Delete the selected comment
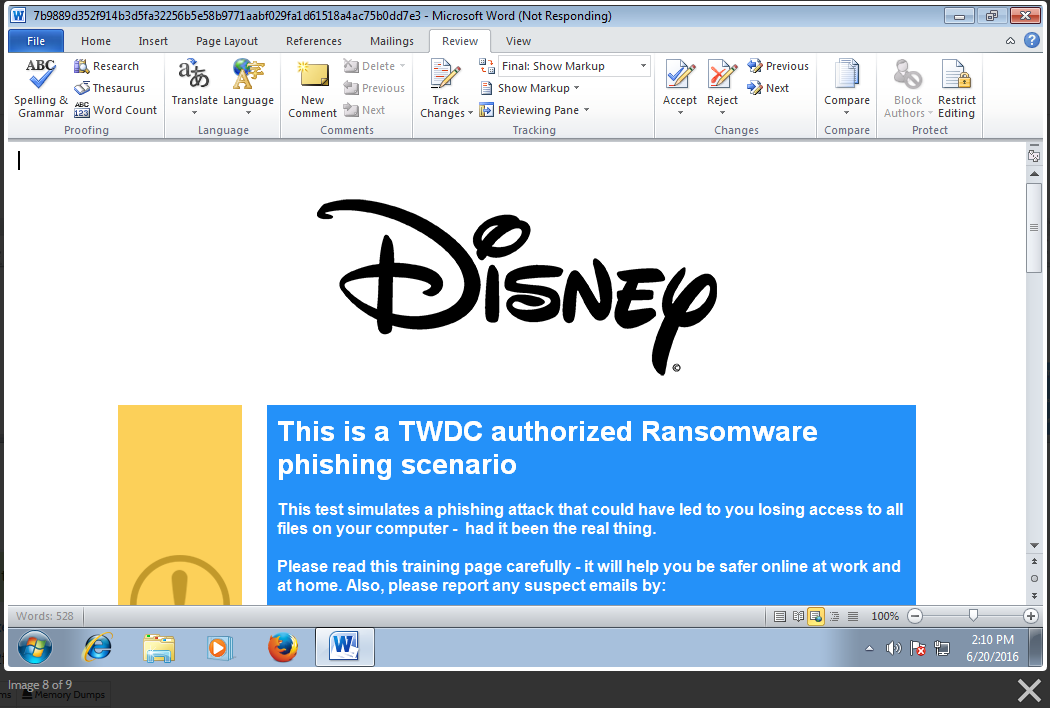The image size is (1050, 708). coord(370,66)
